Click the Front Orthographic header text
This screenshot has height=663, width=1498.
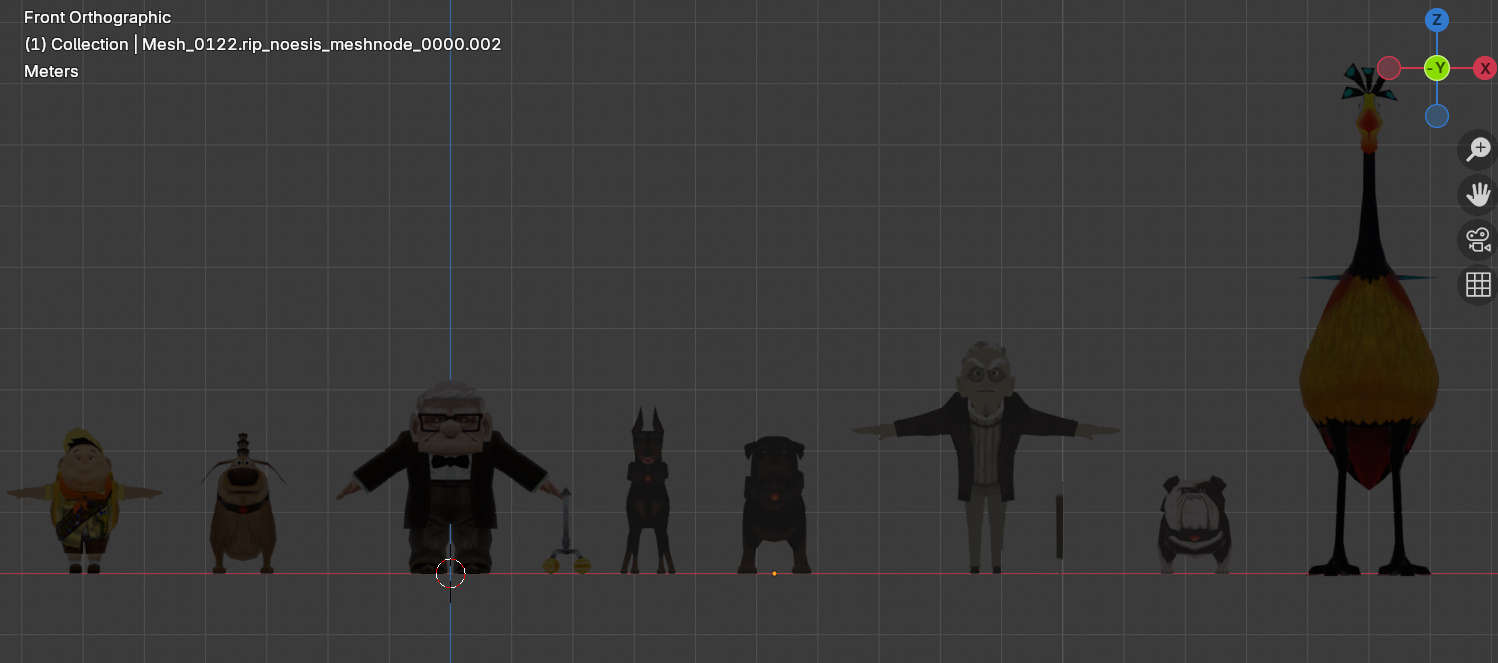(x=96, y=17)
